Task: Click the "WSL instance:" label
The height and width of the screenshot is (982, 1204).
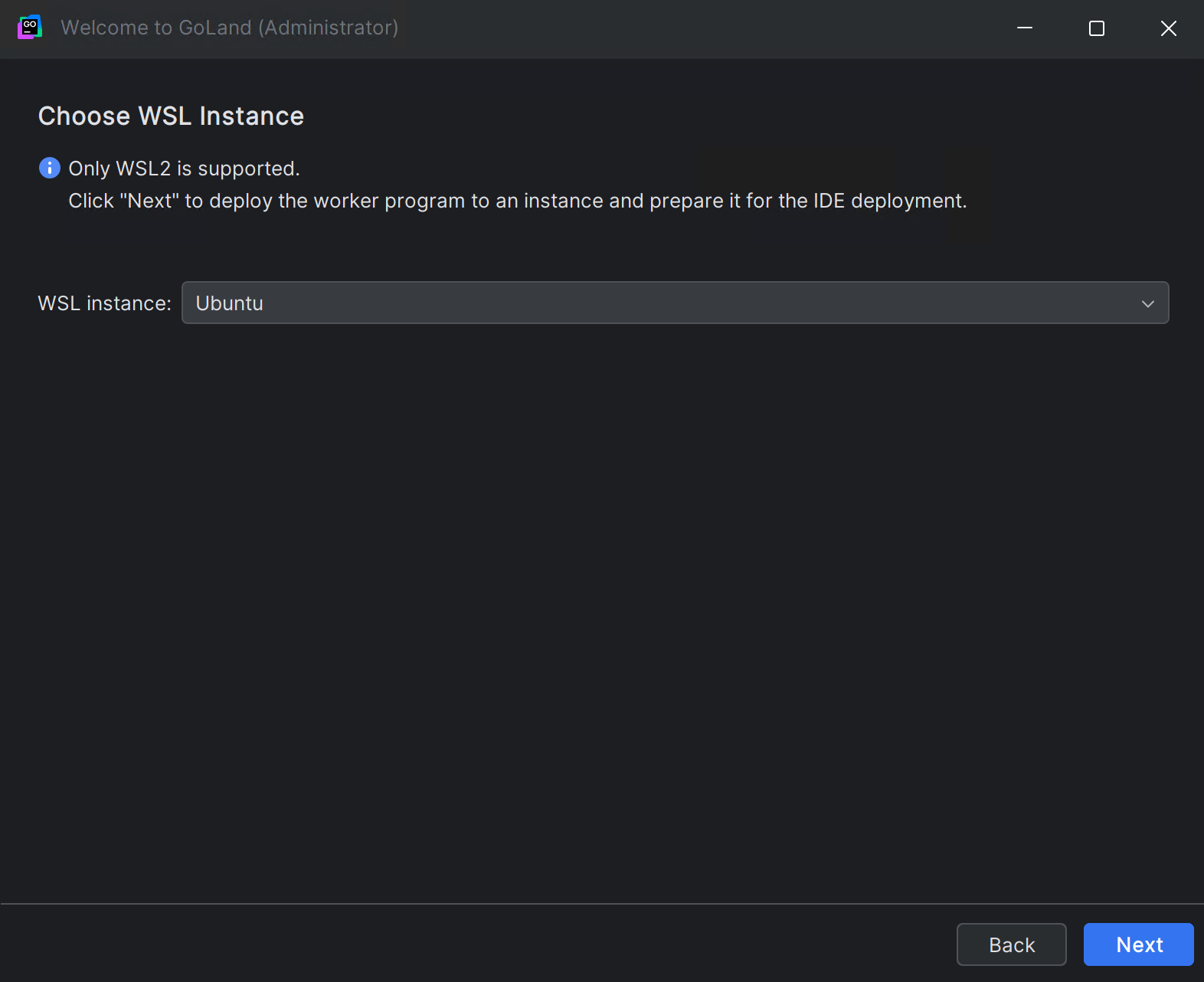Action: pyautogui.click(x=104, y=303)
